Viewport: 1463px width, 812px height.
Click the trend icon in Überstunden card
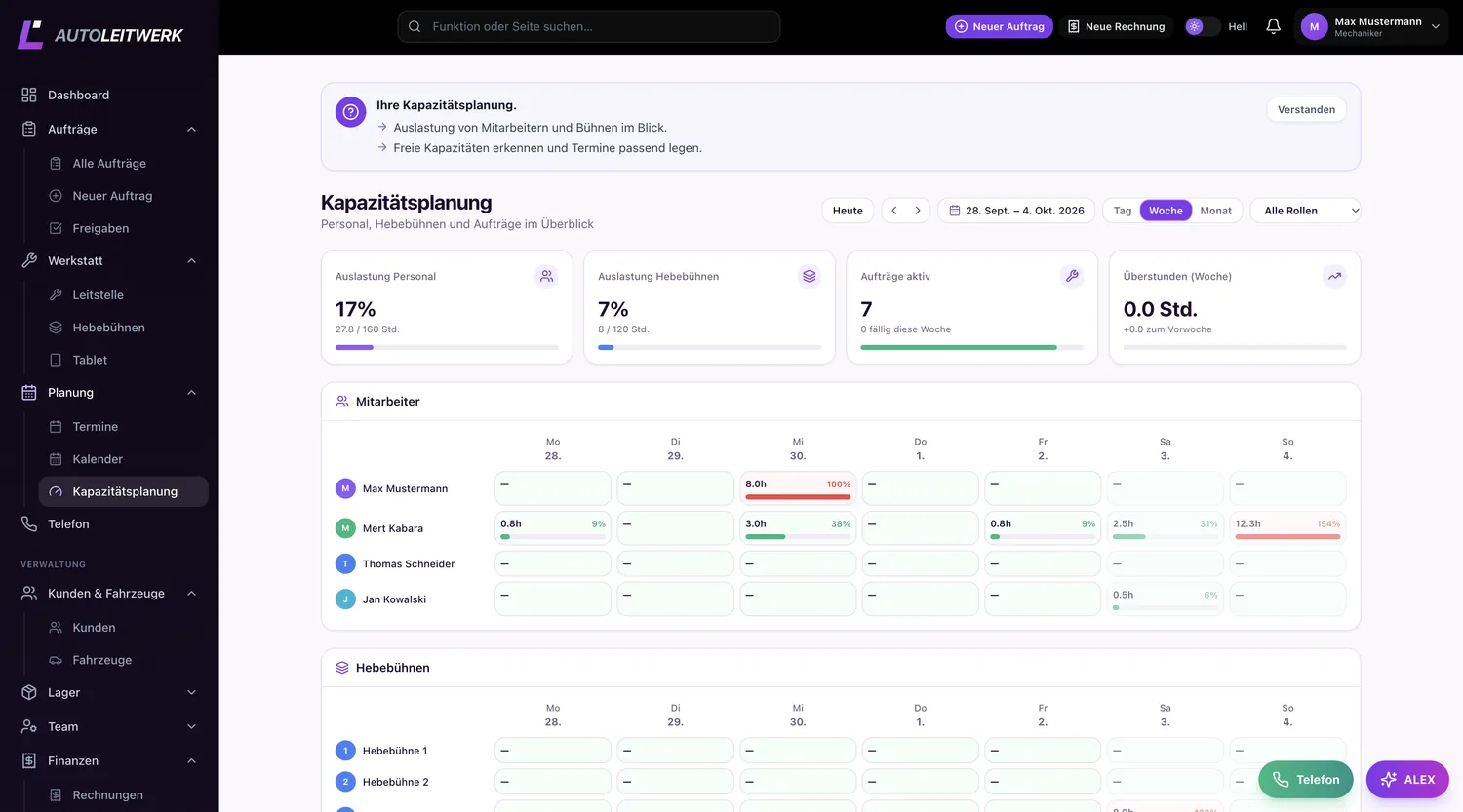point(1334,276)
